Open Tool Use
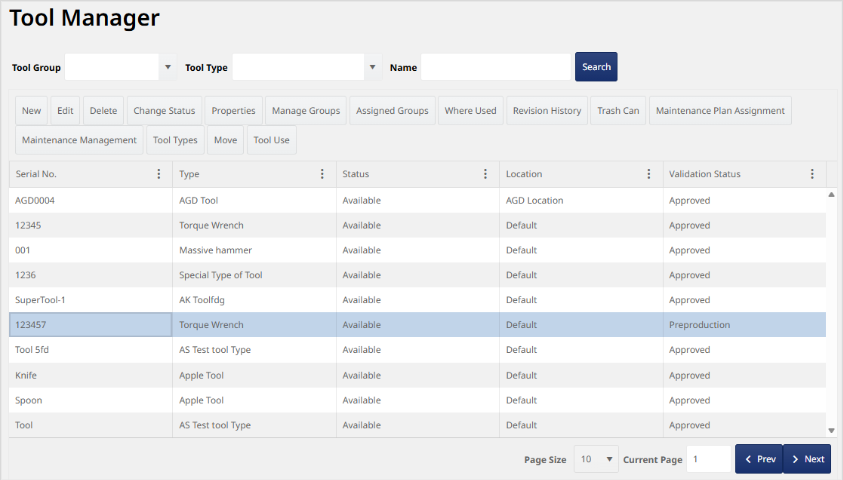Screen dimensions: 843x480 tap(272, 140)
